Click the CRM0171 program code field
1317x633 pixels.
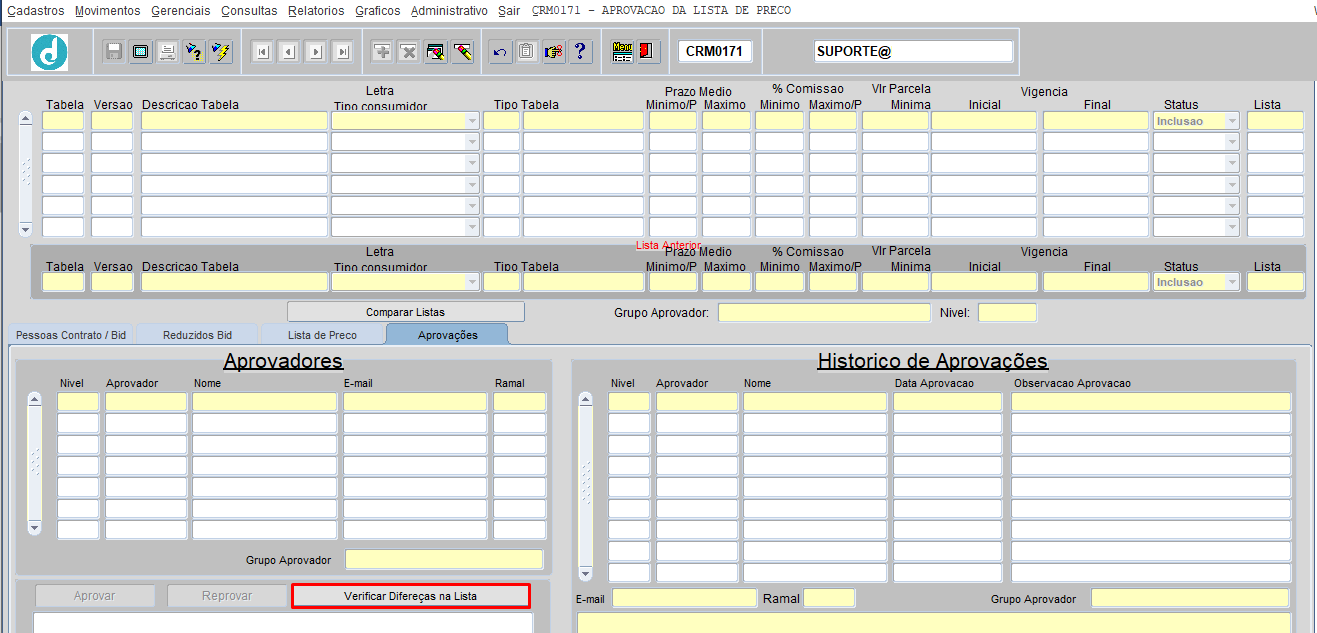[x=716, y=51]
